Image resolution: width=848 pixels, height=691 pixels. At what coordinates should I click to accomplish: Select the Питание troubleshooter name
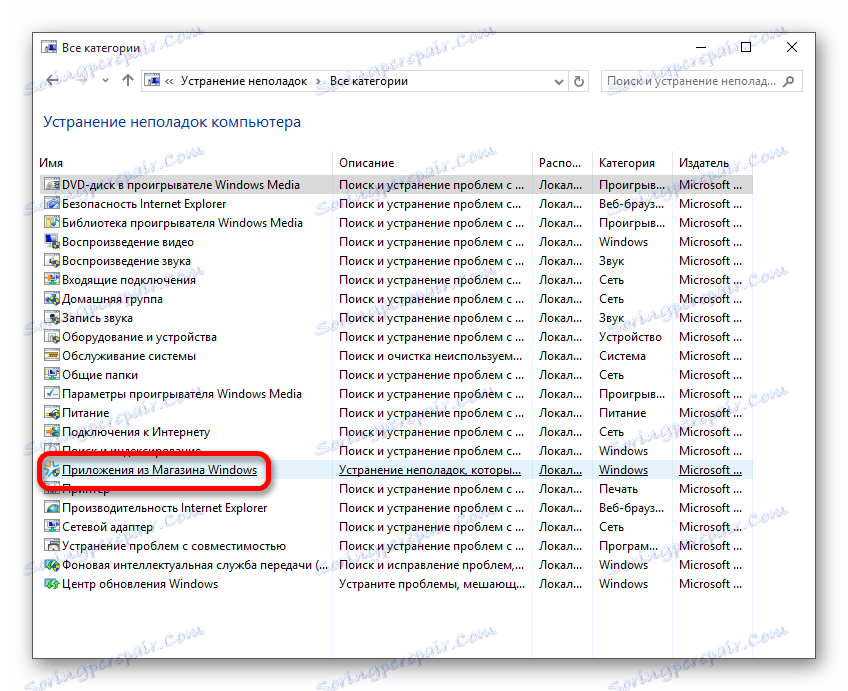point(85,413)
